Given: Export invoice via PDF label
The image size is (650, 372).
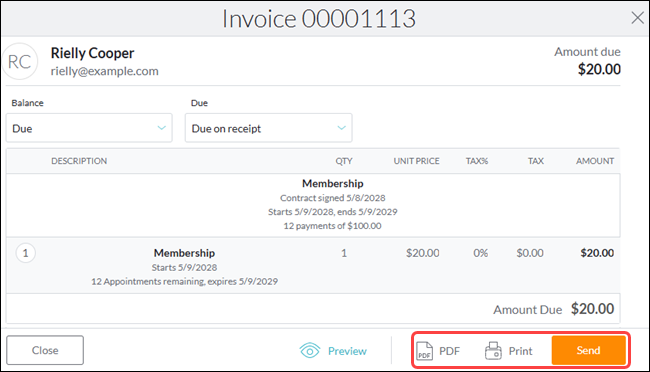Looking at the screenshot, I should (449, 351).
